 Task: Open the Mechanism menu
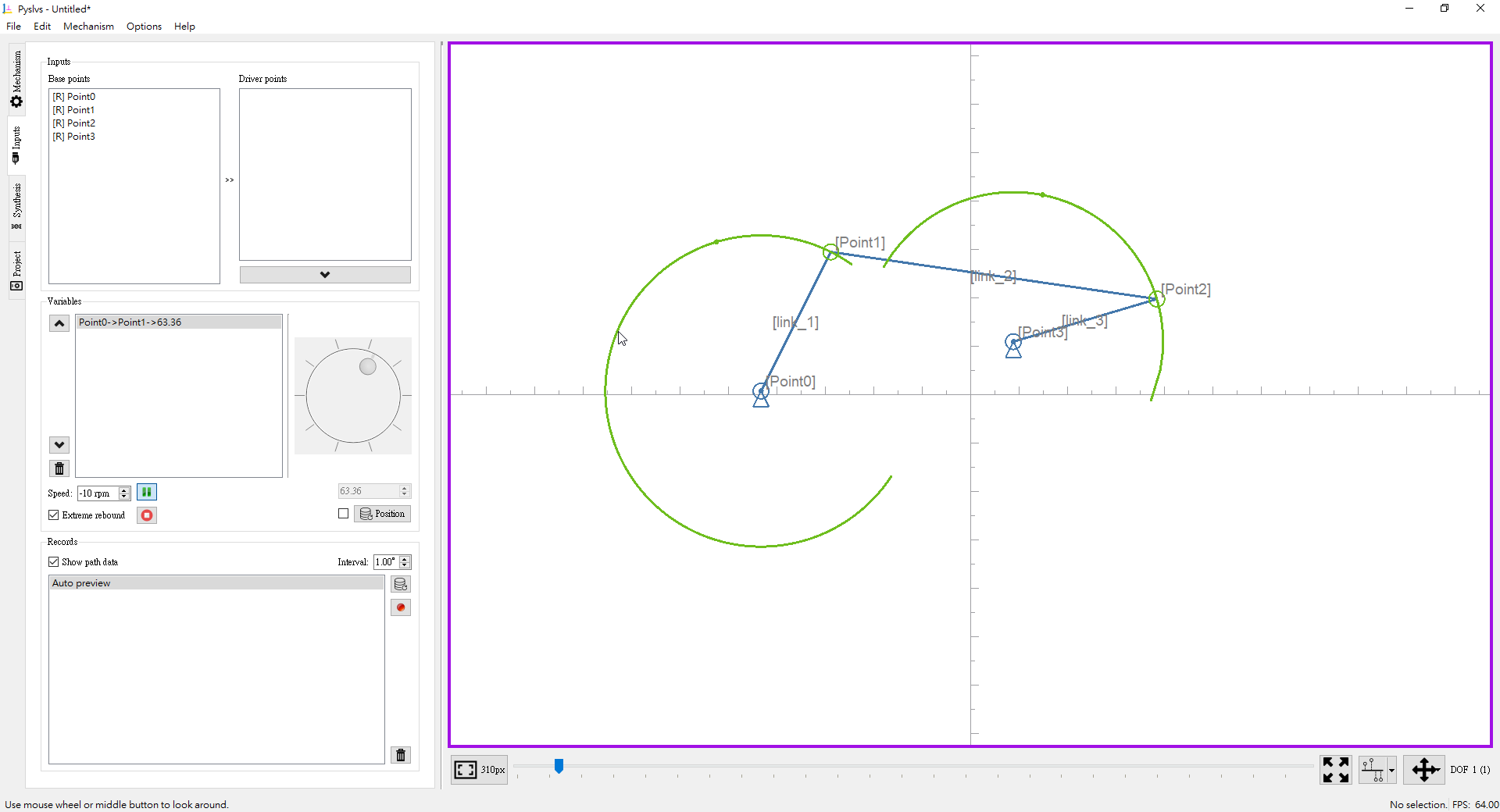[88, 27]
